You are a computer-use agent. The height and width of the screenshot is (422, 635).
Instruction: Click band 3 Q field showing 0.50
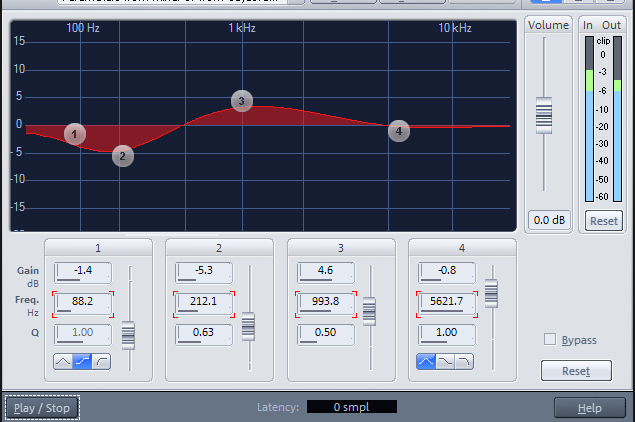pos(326,334)
